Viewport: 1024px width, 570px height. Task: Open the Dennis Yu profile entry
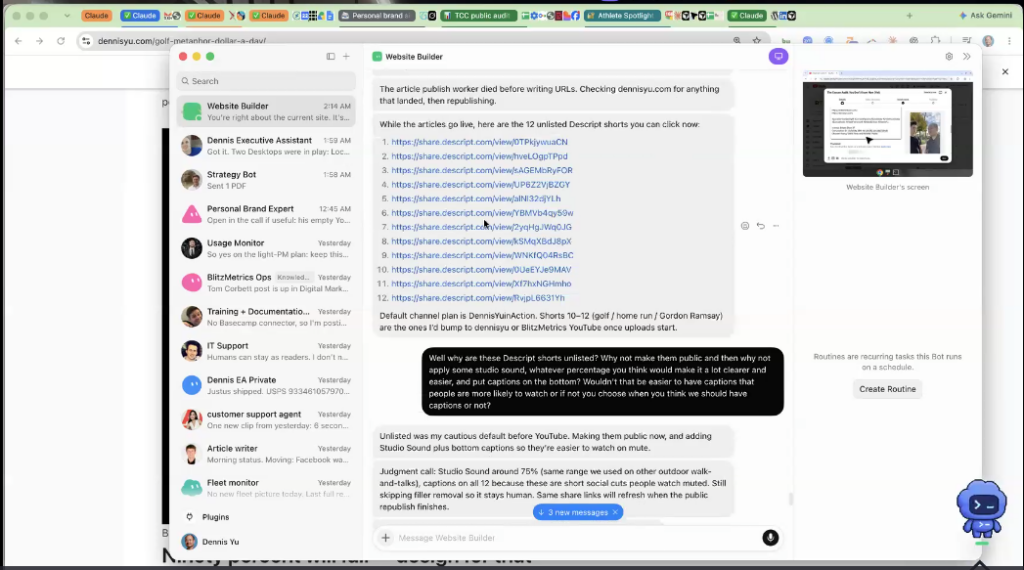point(210,542)
